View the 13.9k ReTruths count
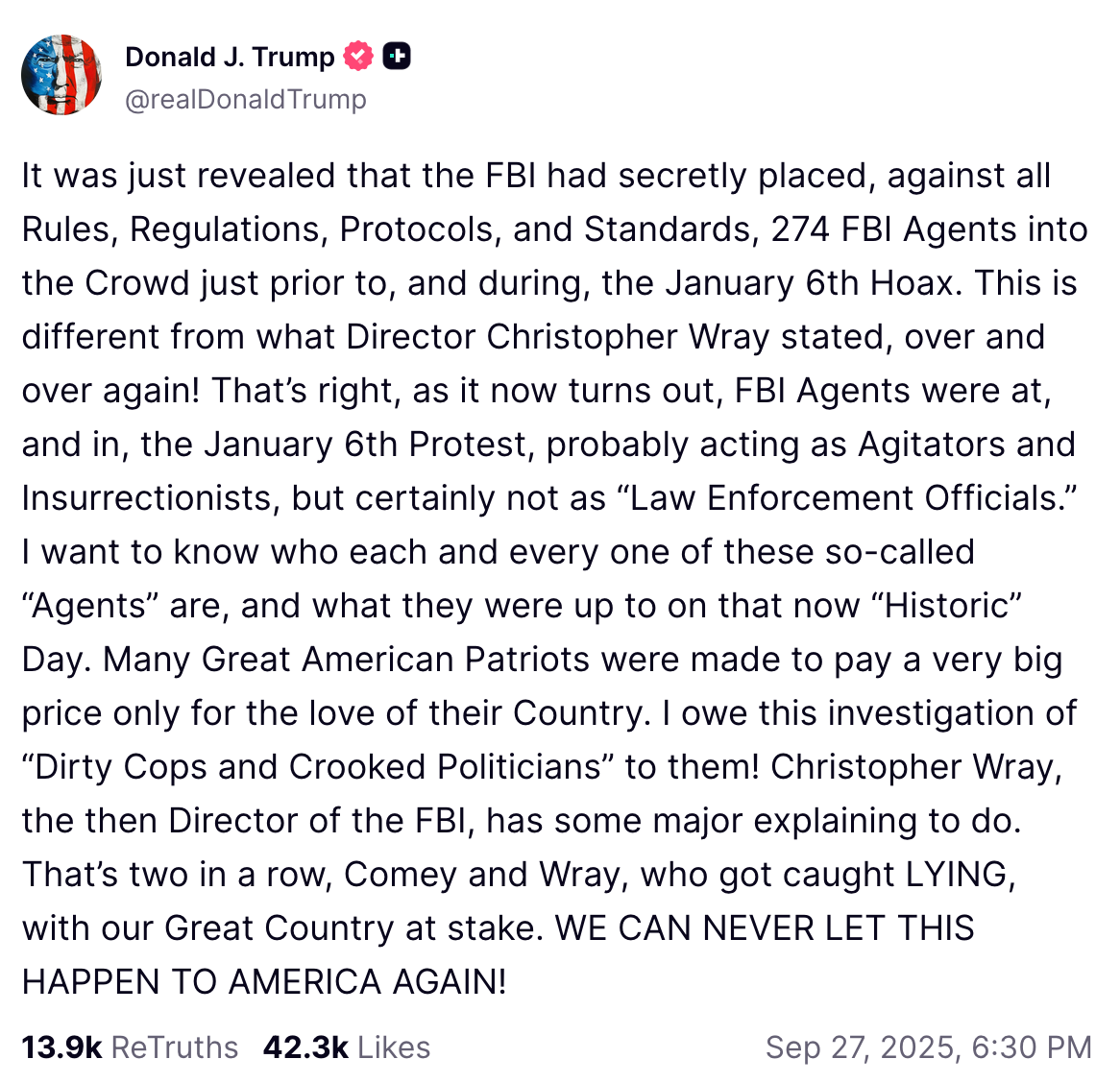 61,1047
